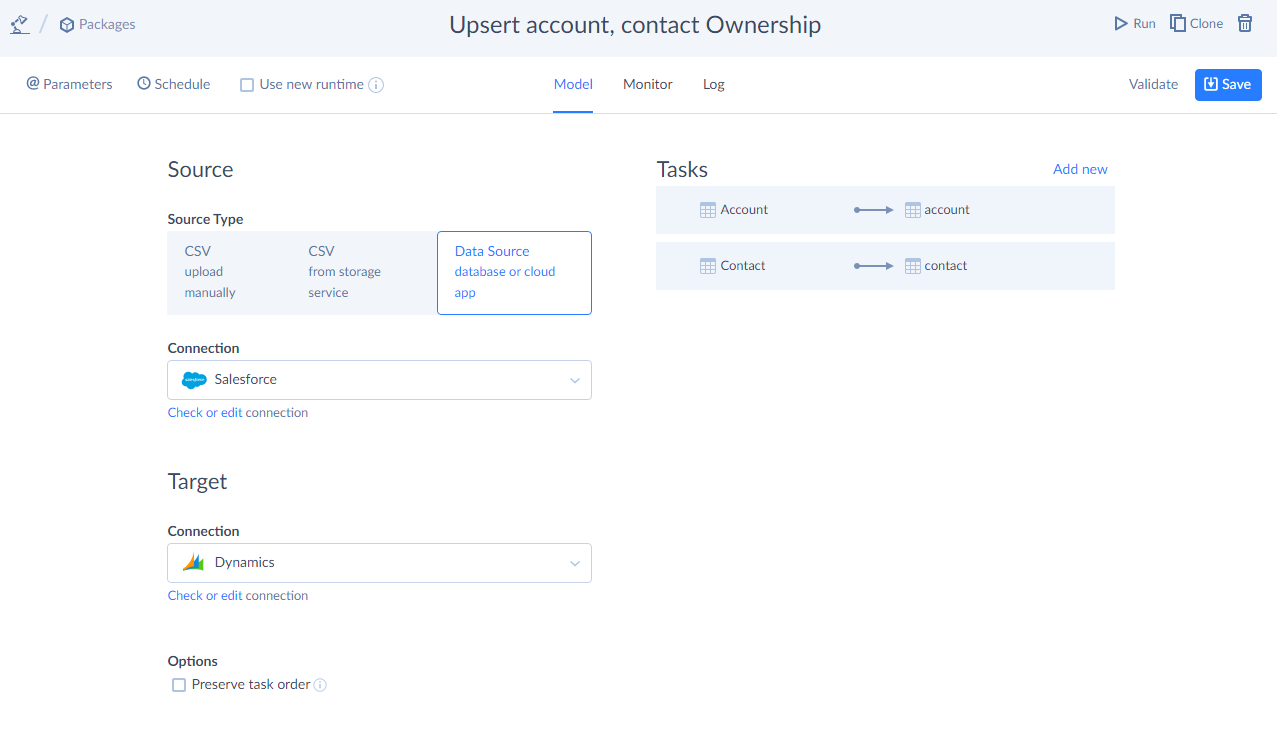Viewport: 1277px width, 730px height.
Task: Click info icon next to Use new runtime
Action: coord(376,85)
